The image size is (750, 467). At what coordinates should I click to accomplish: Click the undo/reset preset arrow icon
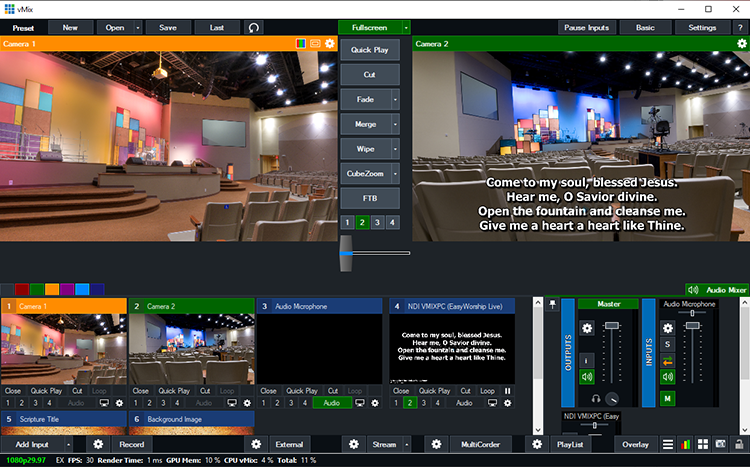point(255,27)
